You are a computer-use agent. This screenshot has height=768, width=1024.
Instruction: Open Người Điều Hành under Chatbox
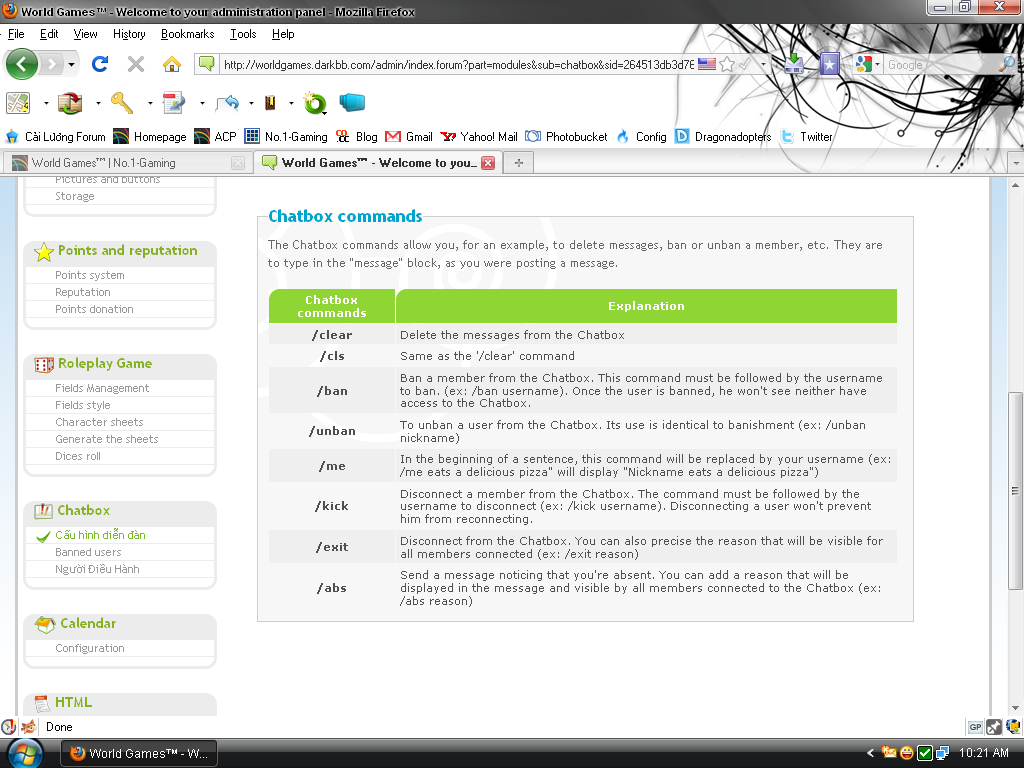coord(97,569)
